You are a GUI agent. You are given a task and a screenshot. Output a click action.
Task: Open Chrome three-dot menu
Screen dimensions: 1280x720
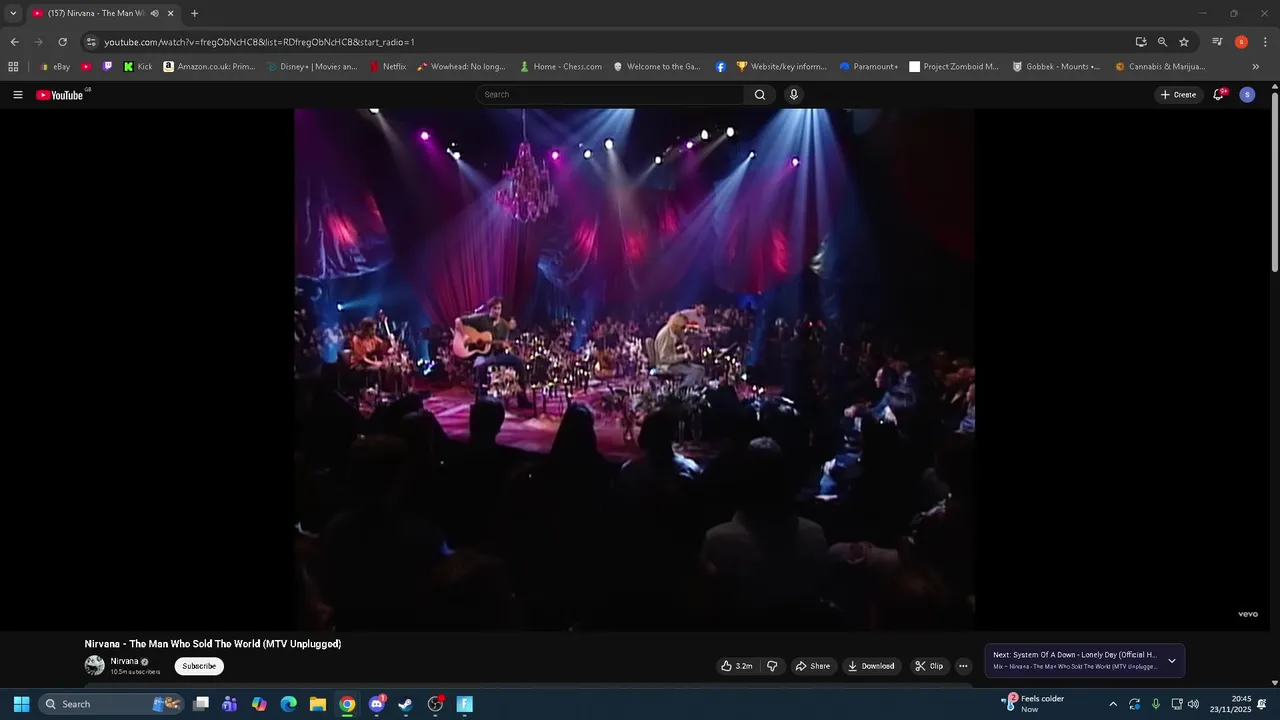1265,42
